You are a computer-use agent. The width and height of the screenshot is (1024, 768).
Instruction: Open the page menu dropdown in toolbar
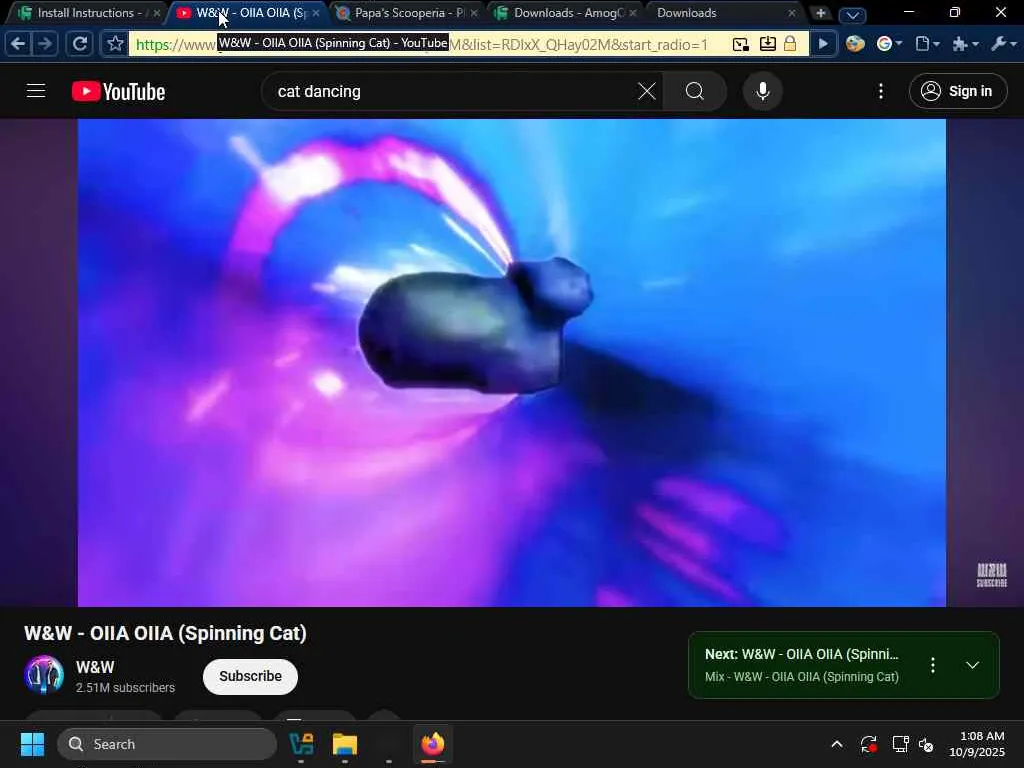(x=927, y=44)
